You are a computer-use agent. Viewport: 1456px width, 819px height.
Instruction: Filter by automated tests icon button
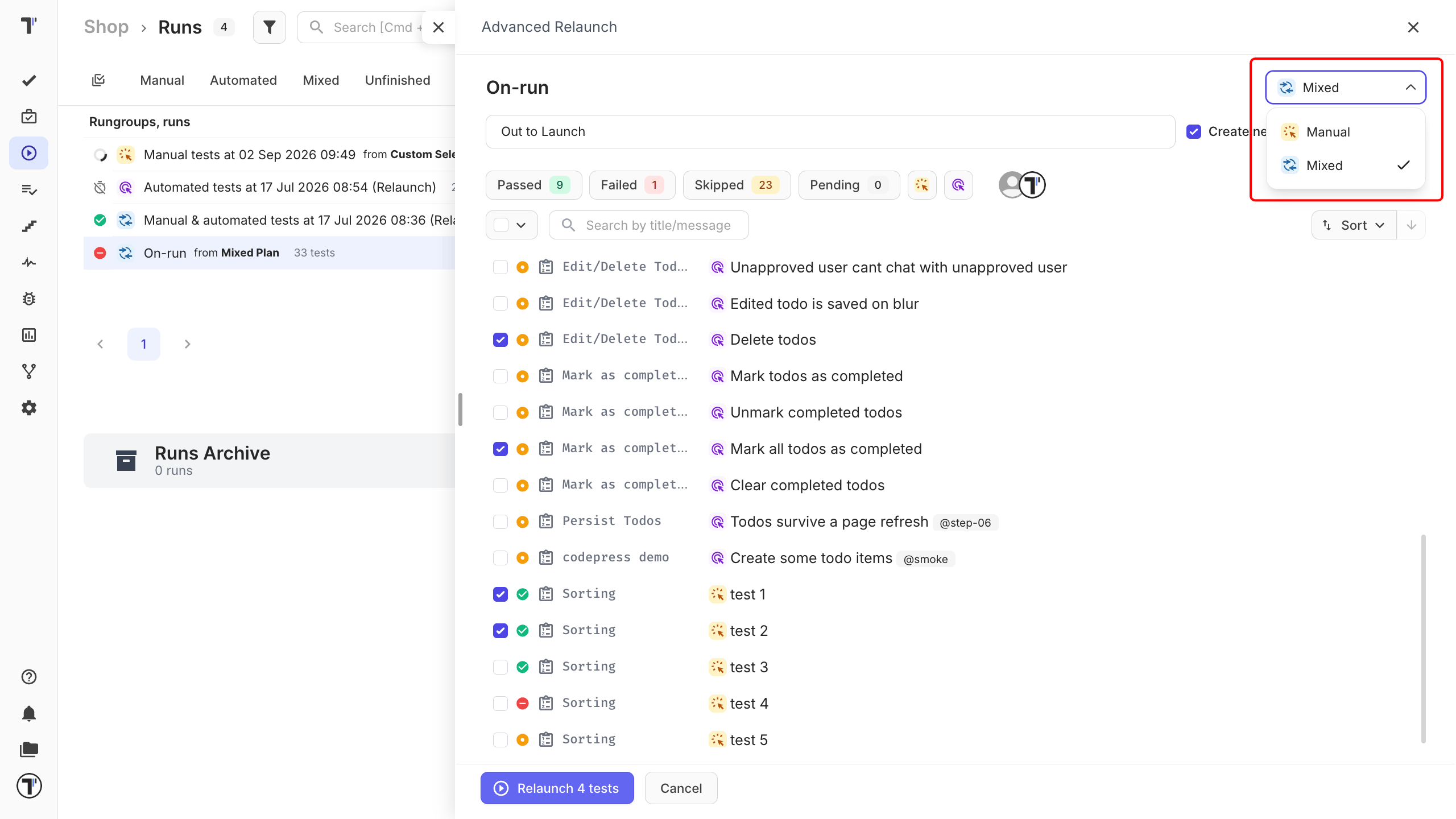click(958, 185)
